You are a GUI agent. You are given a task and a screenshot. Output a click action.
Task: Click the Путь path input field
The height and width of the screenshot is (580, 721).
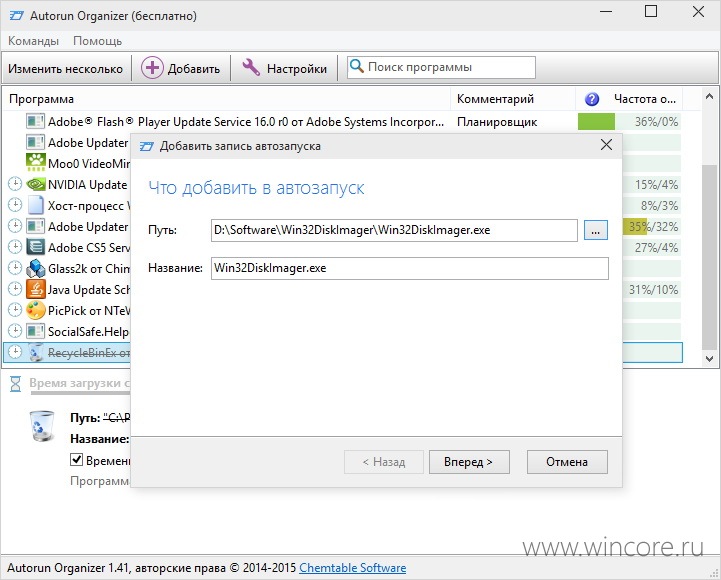point(394,230)
